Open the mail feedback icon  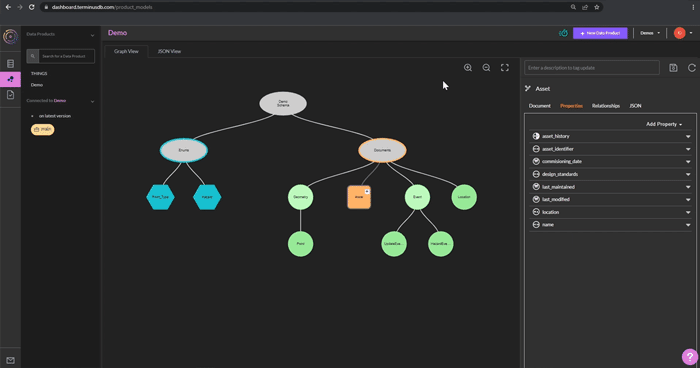(10, 360)
